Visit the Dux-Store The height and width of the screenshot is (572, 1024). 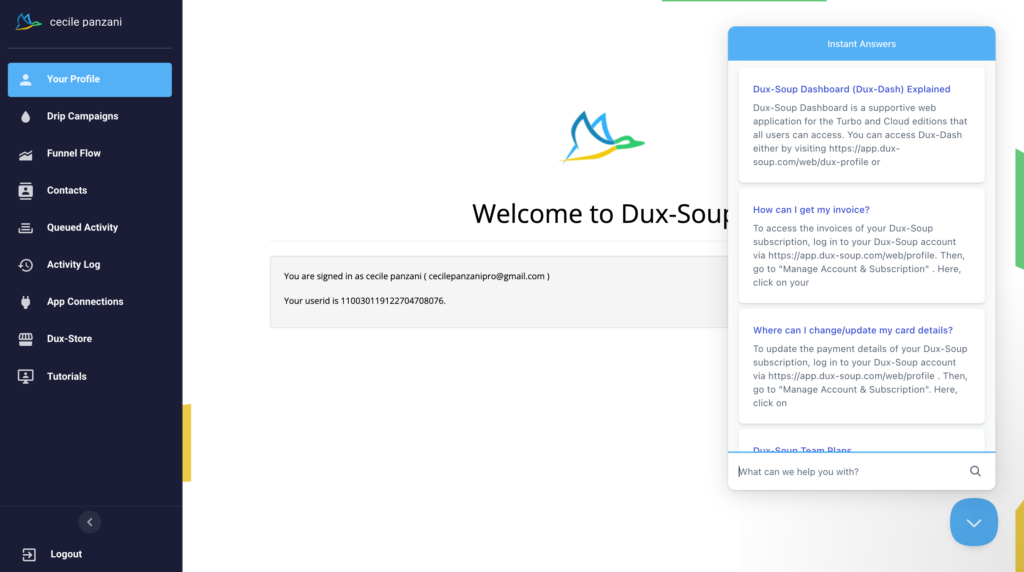coord(89,339)
